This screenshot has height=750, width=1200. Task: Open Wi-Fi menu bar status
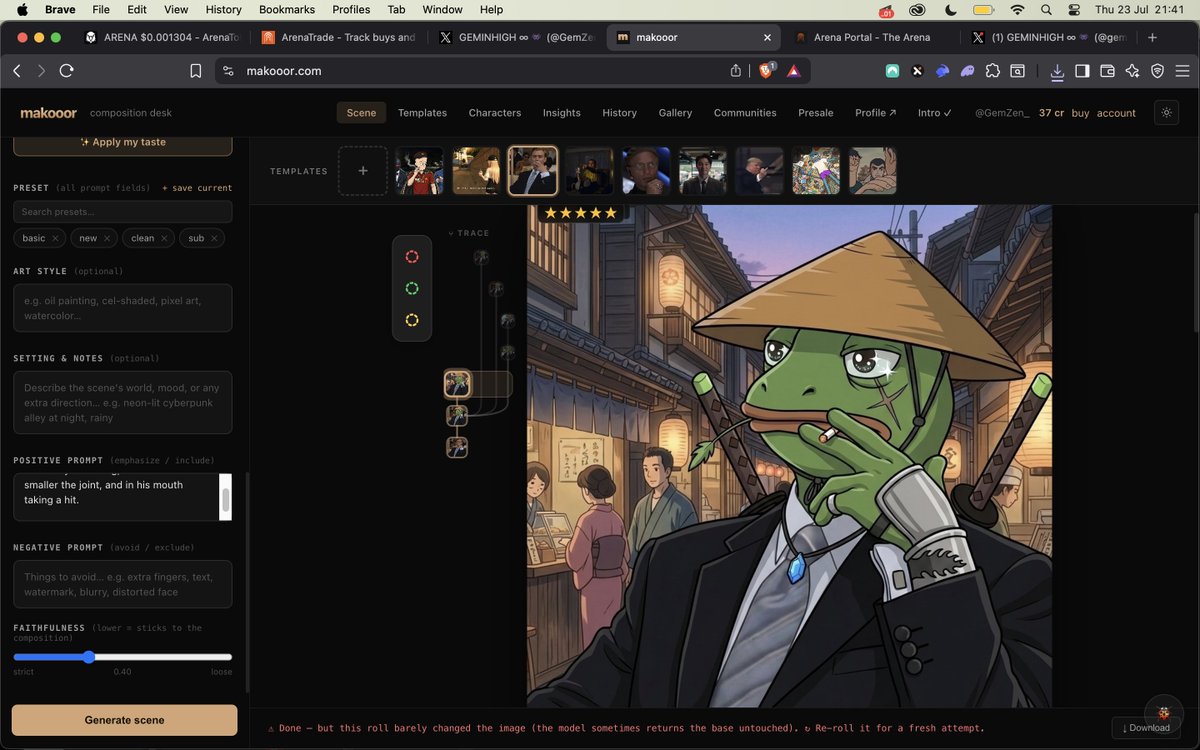1017,9
